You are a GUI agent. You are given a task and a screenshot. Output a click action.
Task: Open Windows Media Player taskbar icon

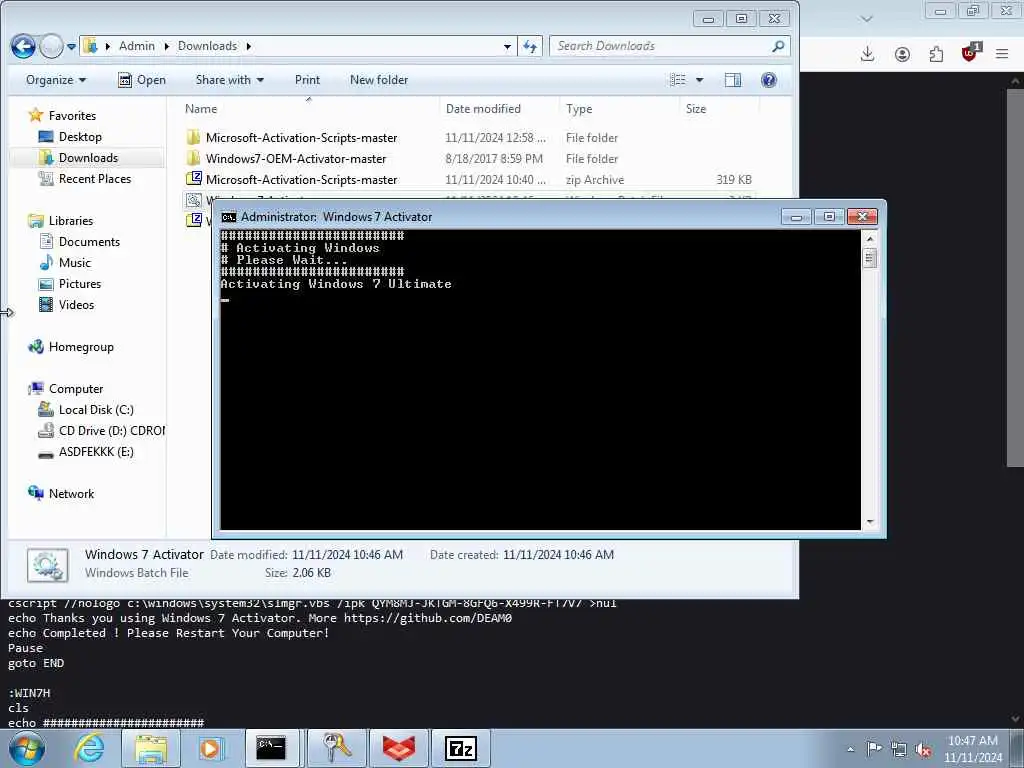(x=210, y=748)
